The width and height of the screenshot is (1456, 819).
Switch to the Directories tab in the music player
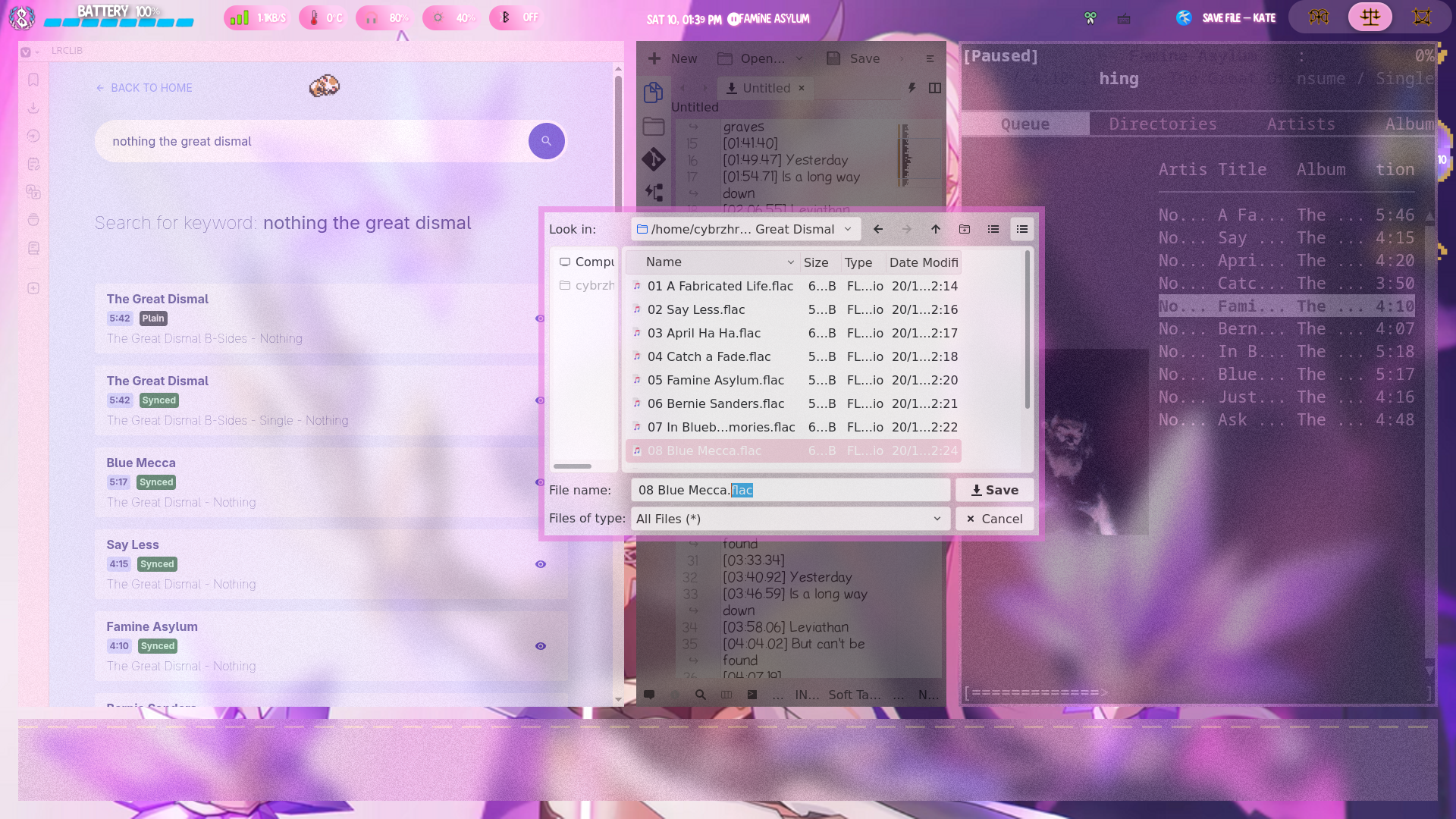[x=1163, y=124]
